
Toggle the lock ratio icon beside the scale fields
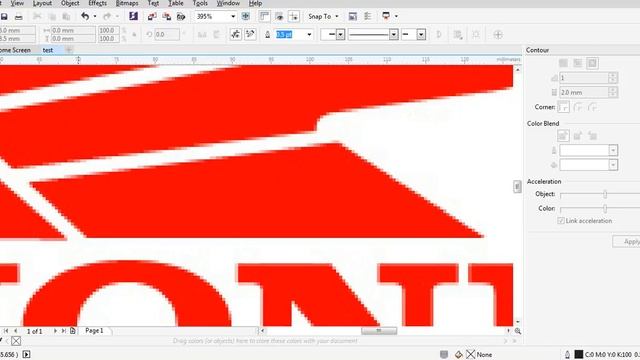(x=134, y=35)
